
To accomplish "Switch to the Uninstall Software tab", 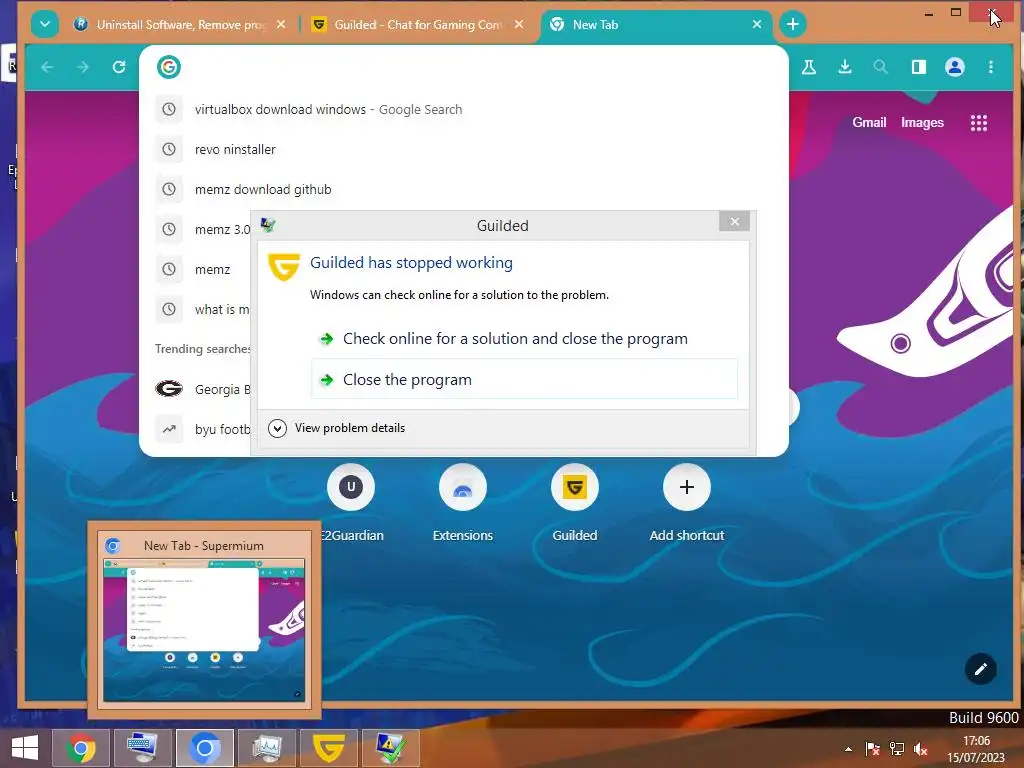I will tap(179, 25).
